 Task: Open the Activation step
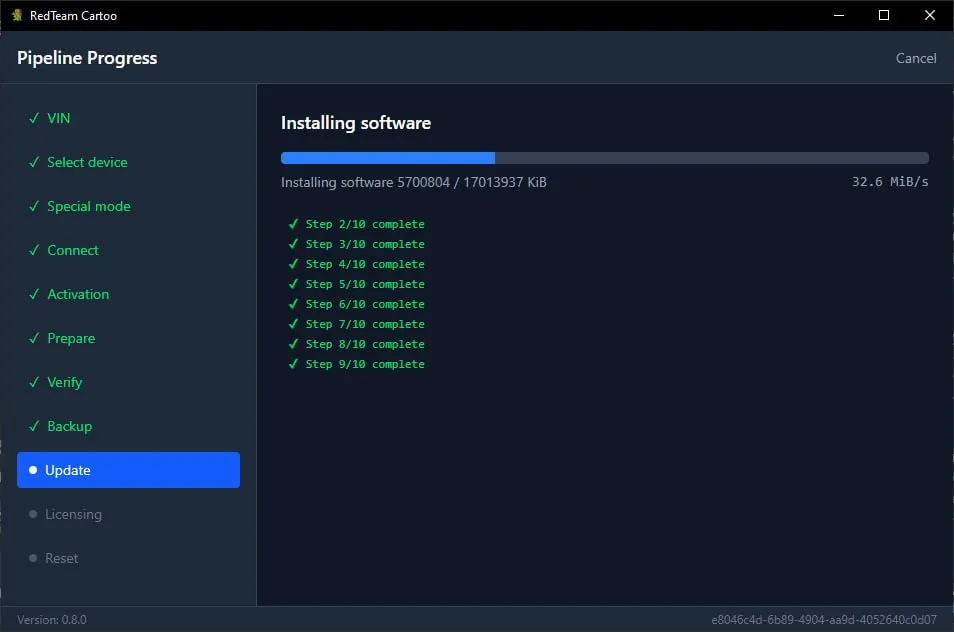[x=128, y=294]
